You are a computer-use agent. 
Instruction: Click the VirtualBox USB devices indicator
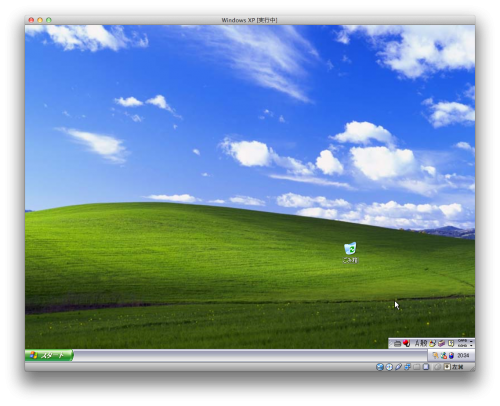398,367
